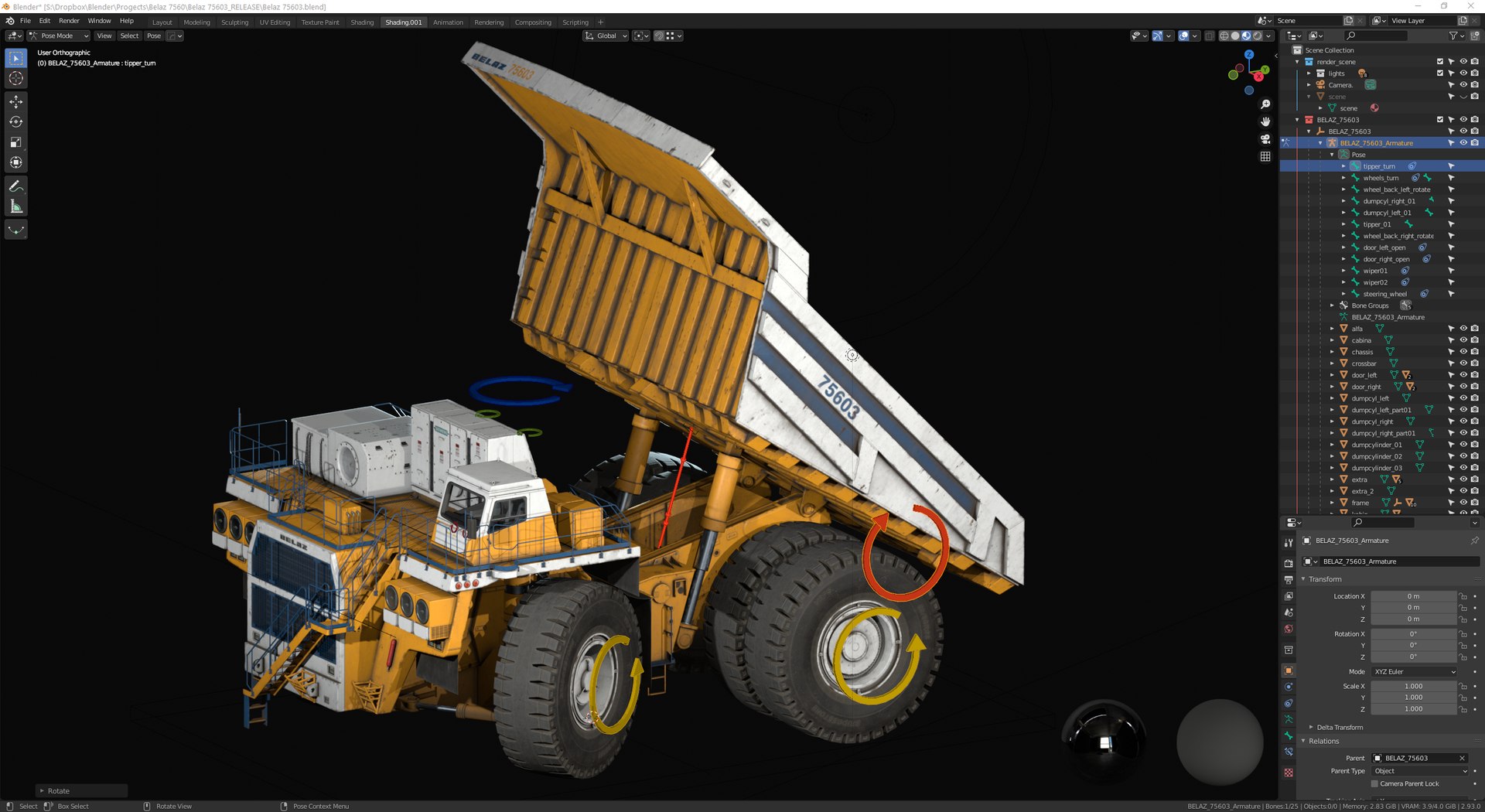Open the viewport View menu
This screenshot has width=1485, height=812.
pos(104,36)
